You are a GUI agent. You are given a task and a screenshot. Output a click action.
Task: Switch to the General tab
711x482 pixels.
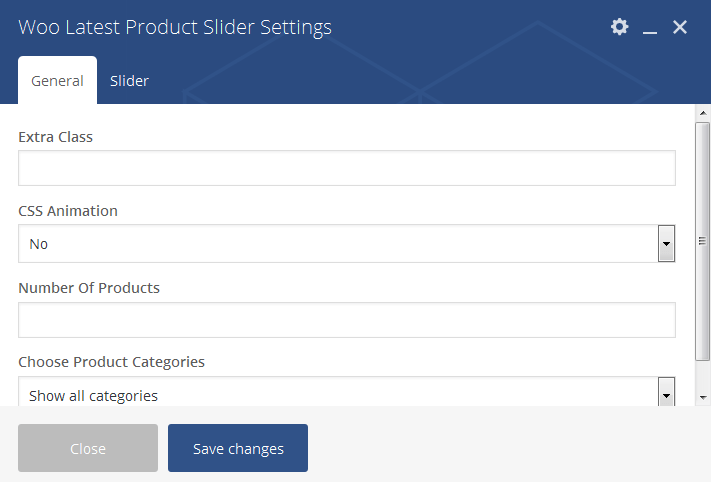point(57,81)
